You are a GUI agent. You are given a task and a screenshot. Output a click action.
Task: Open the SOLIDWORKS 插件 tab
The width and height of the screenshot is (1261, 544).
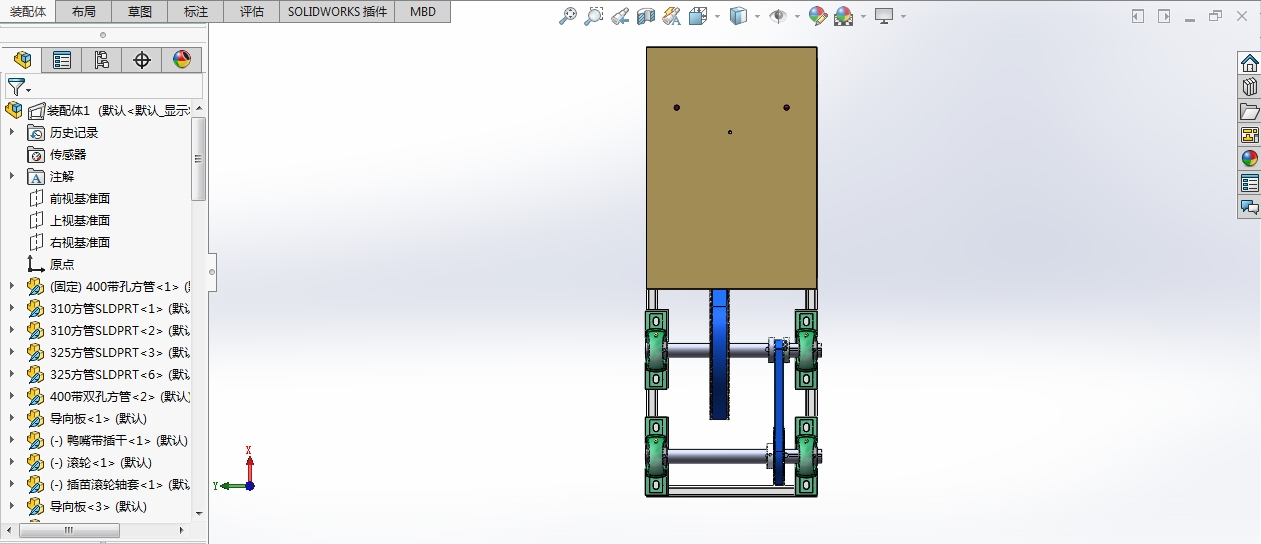[x=338, y=12]
